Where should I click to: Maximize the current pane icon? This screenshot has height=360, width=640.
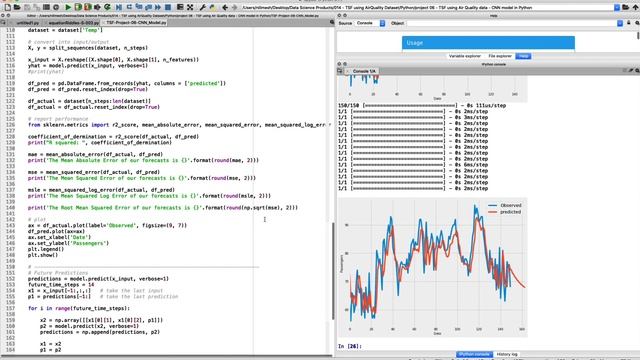pyautogui.click(x=180, y=7)
